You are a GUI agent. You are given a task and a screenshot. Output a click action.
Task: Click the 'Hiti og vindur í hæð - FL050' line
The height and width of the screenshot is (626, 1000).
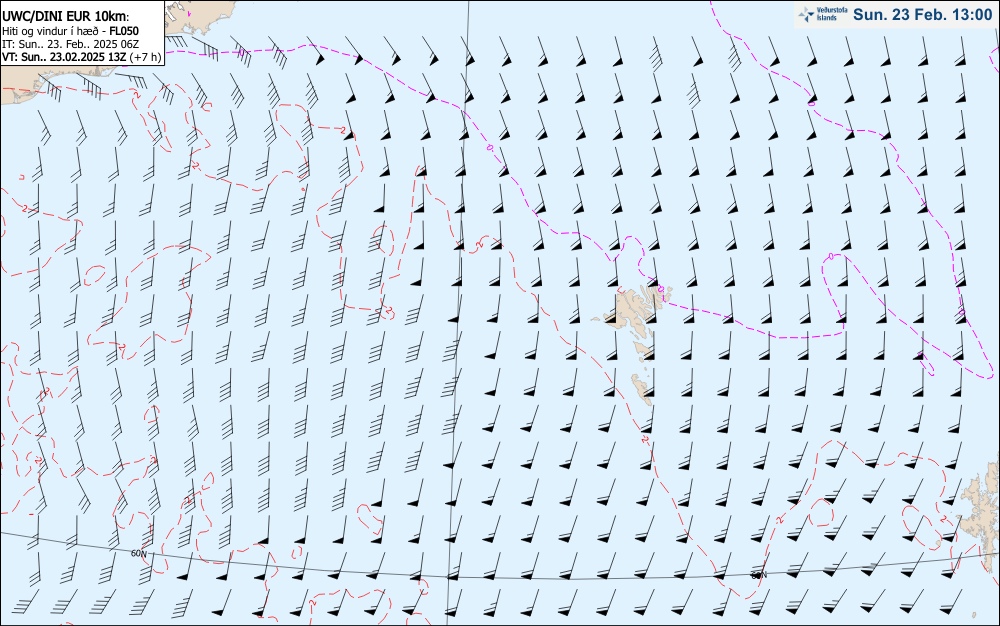click(x=70, y=31)
